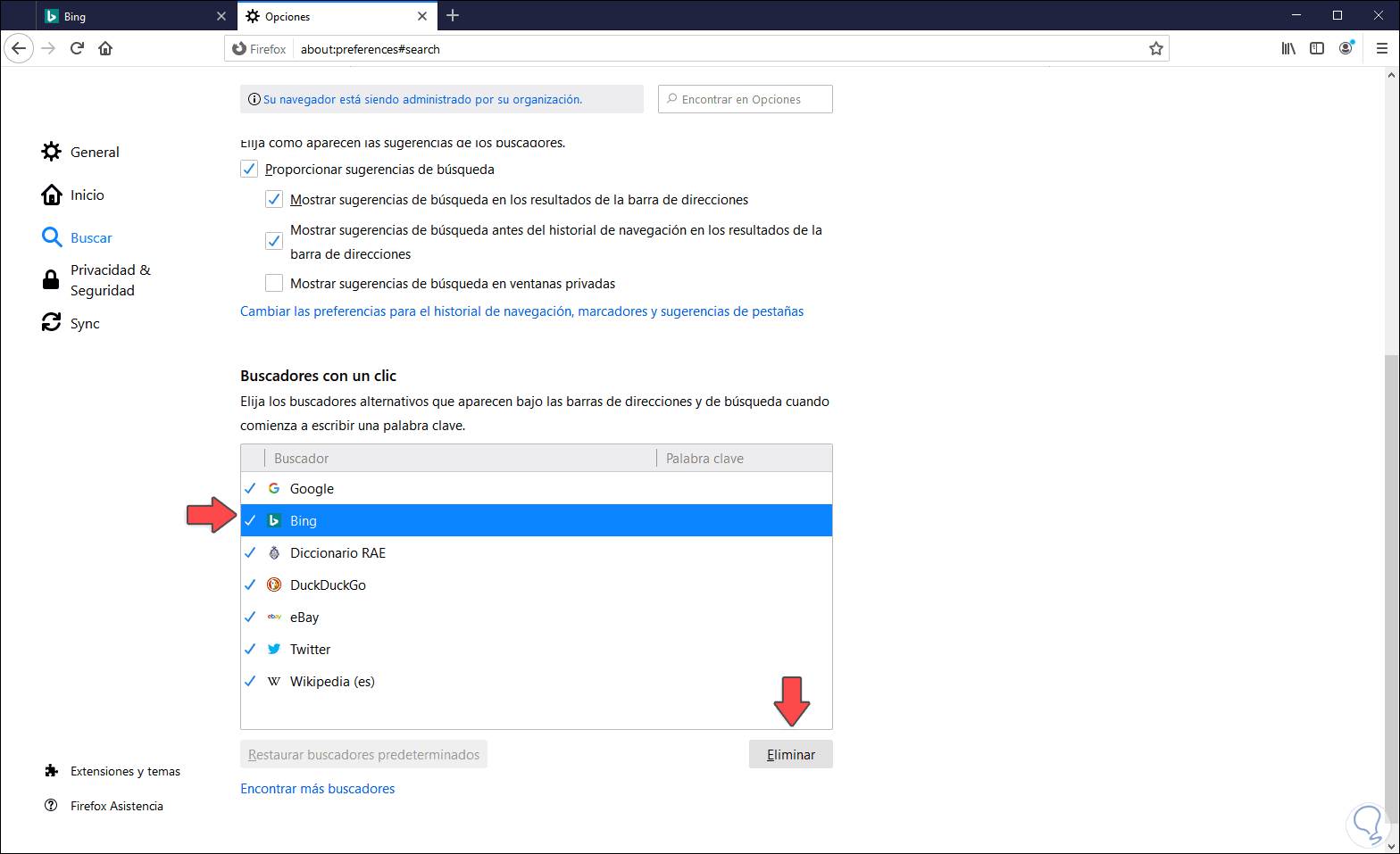The width and height of the screenshot is (1400, 854).
Task: Select the DuckDuckGo row name
Action: coord(328,585)
